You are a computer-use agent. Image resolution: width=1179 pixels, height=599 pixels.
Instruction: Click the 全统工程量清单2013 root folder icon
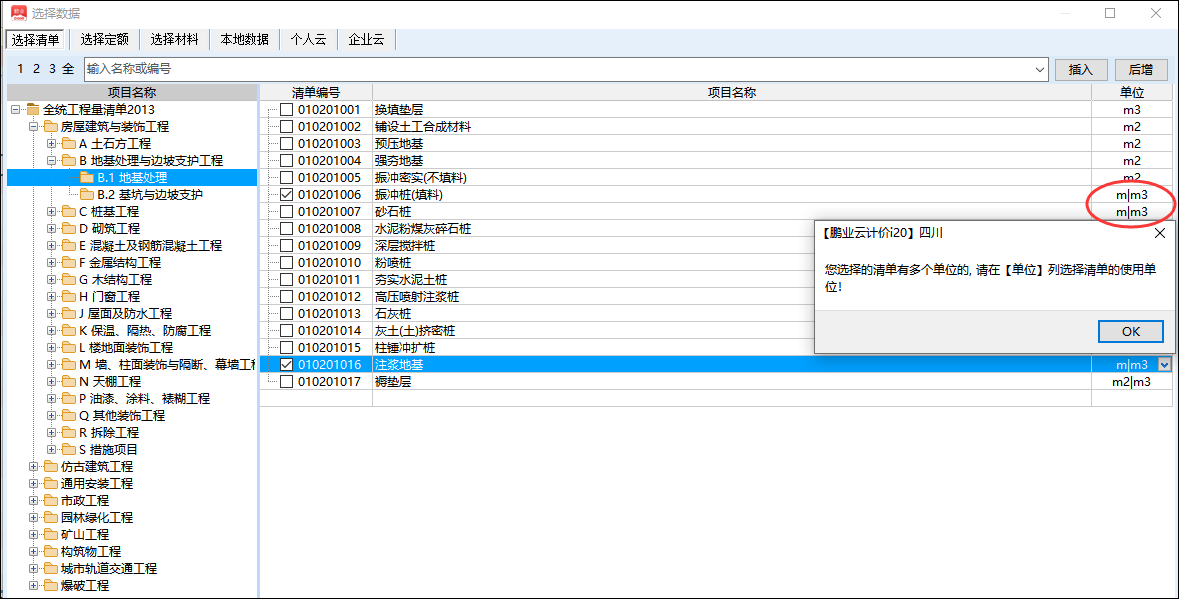click(34, 110)
